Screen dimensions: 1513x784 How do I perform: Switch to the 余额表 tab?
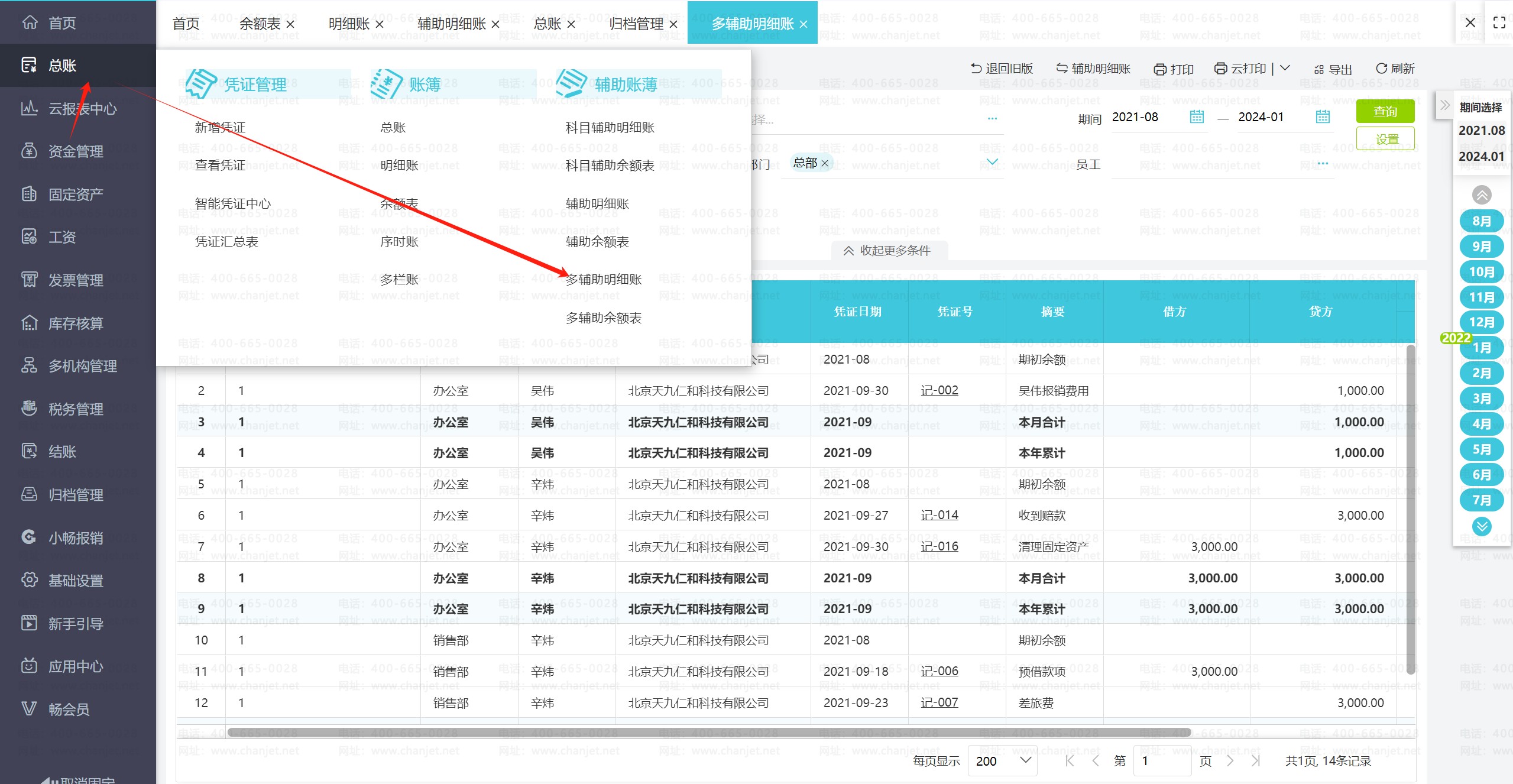pos(260,24)
